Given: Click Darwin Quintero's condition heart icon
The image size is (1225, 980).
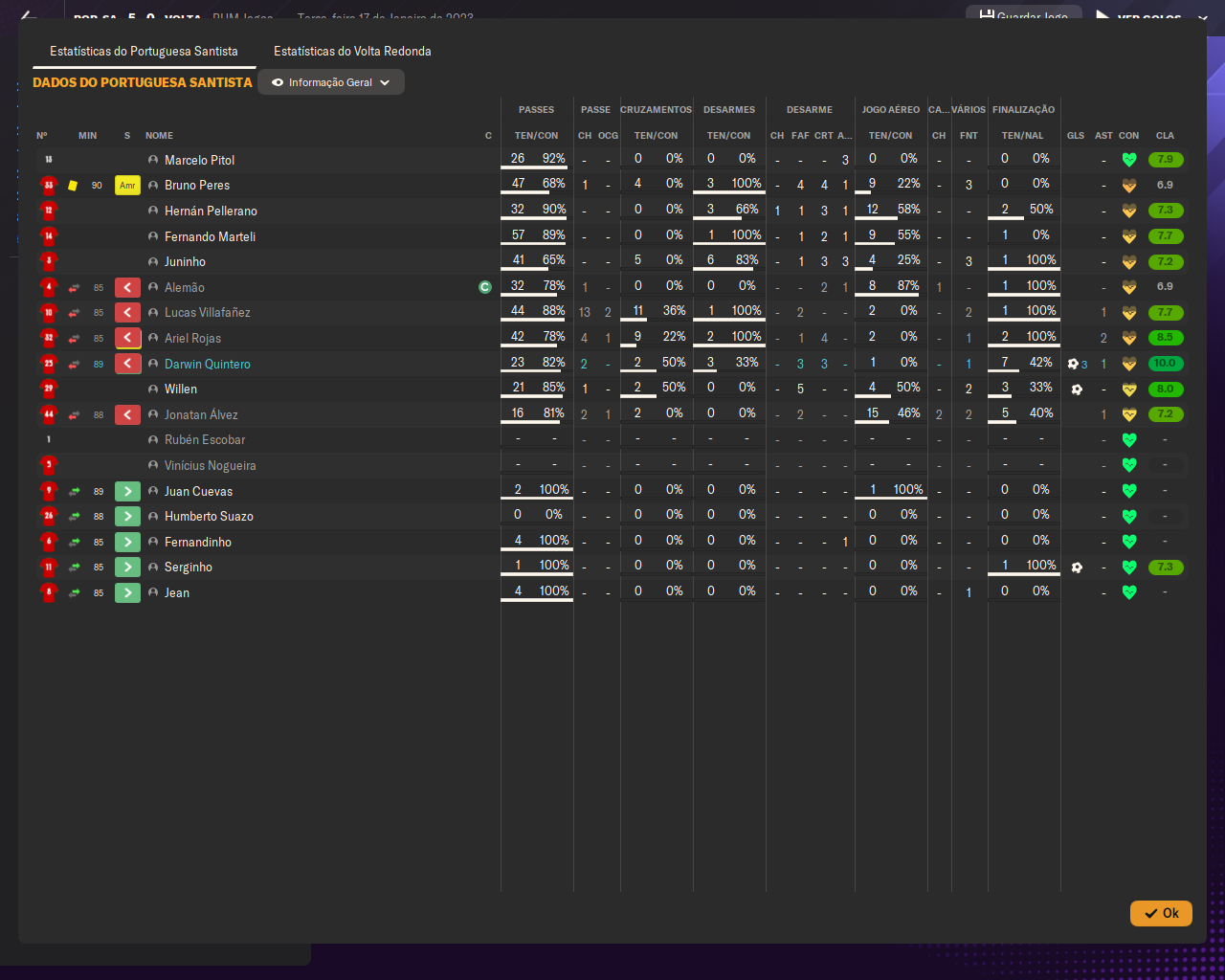Looking at the screenshot, I should pyautogui.click(x=1129, y=364).
